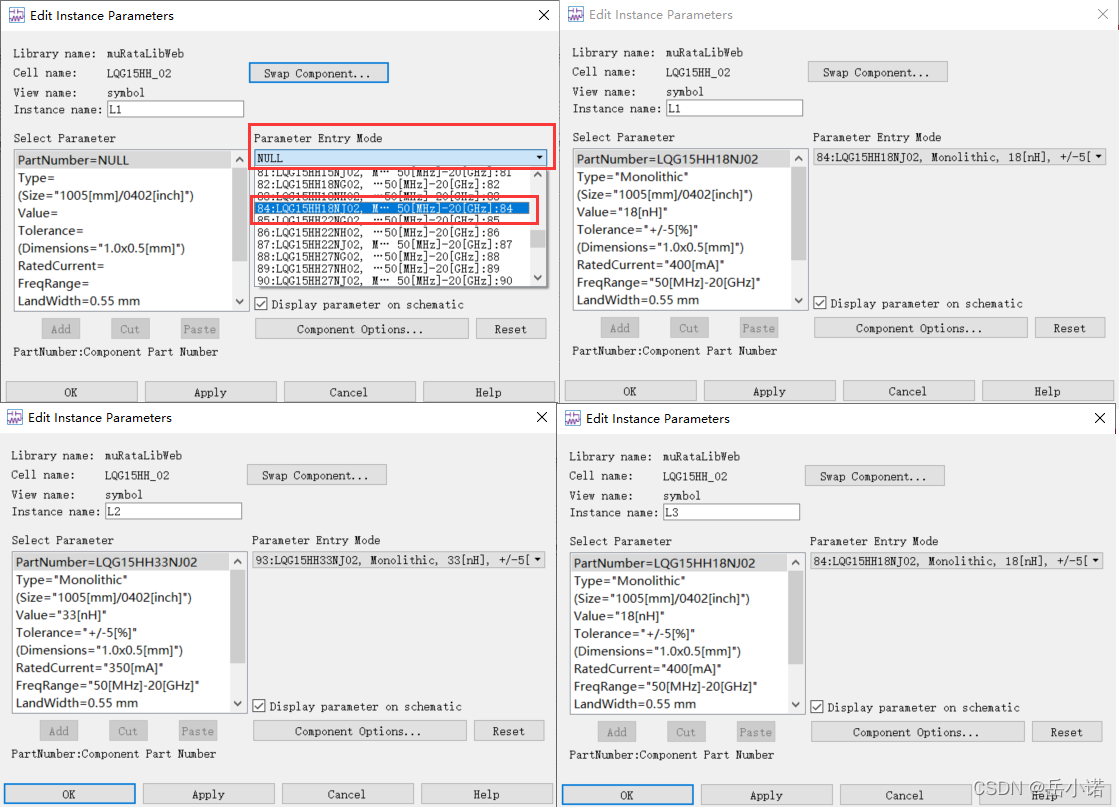Toggle Display parameter on schematic in L1 18nH dialog
The width and height of the screenshot is (1120, 807).
820,303
